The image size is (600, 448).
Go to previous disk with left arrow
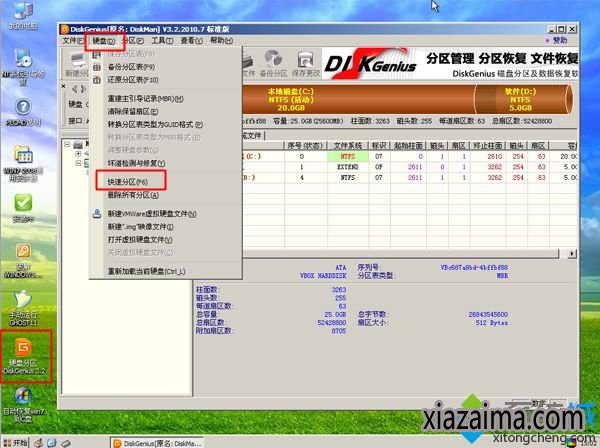75,89
